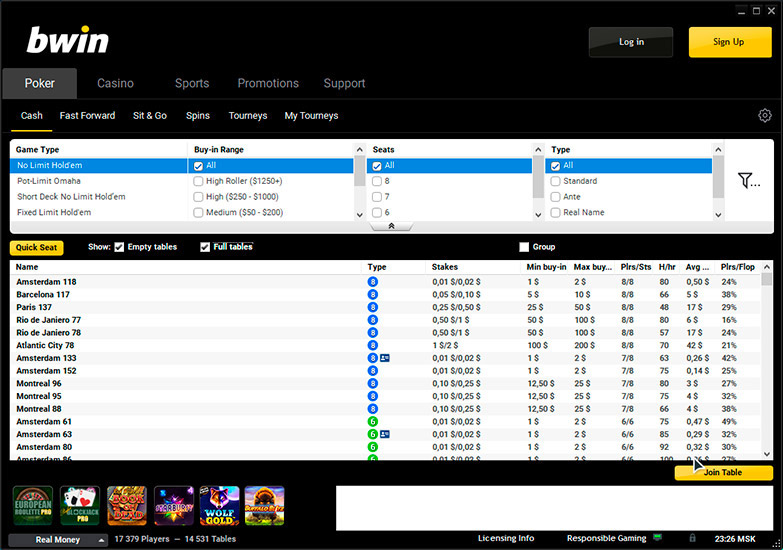Toggle the Full tables checkbox
Screen dimensions: 783x550
tap(205, 247)
